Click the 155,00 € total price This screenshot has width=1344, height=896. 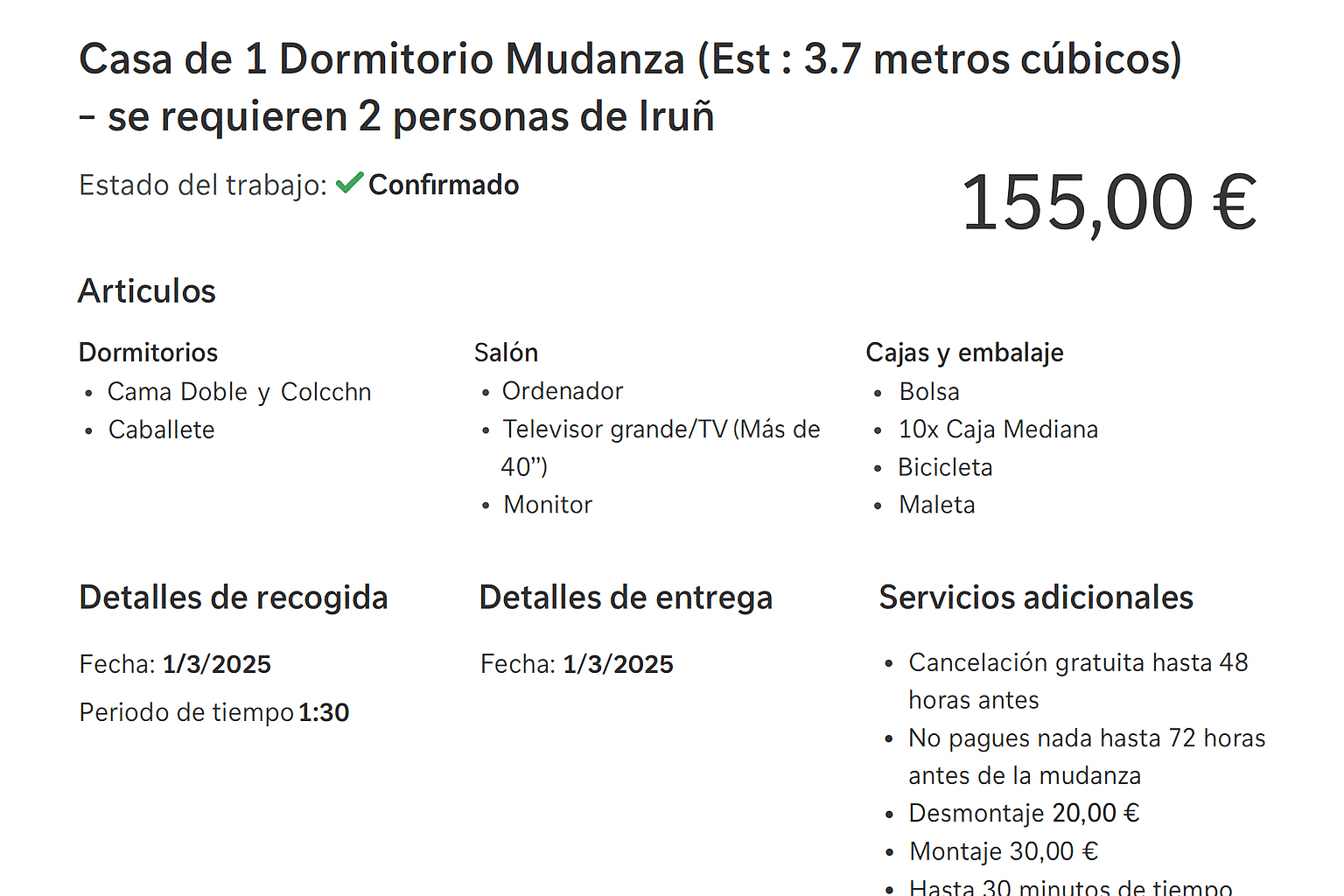pyautogui.click(x=1109, y=203)
